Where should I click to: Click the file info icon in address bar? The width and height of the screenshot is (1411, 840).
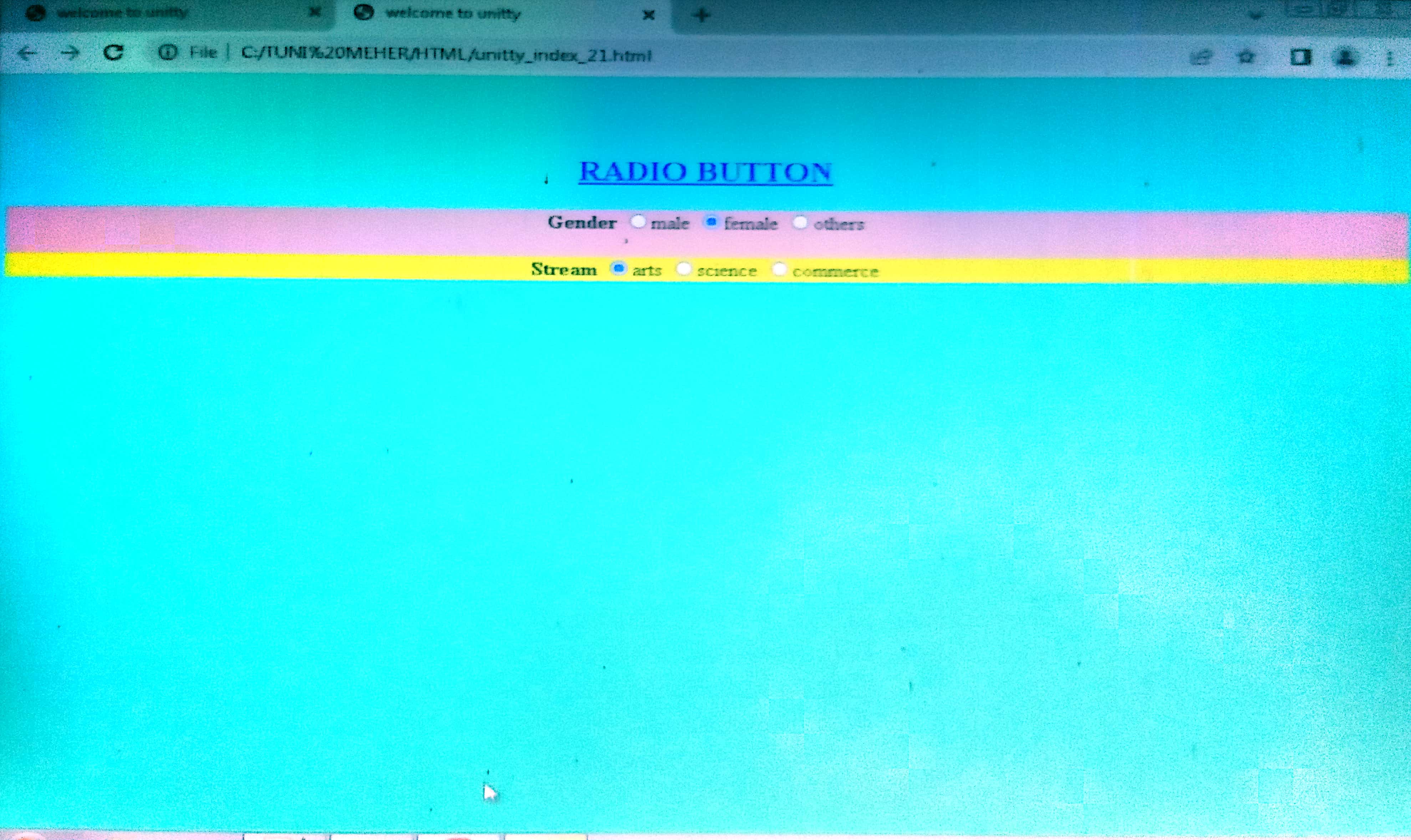(167, 53)
